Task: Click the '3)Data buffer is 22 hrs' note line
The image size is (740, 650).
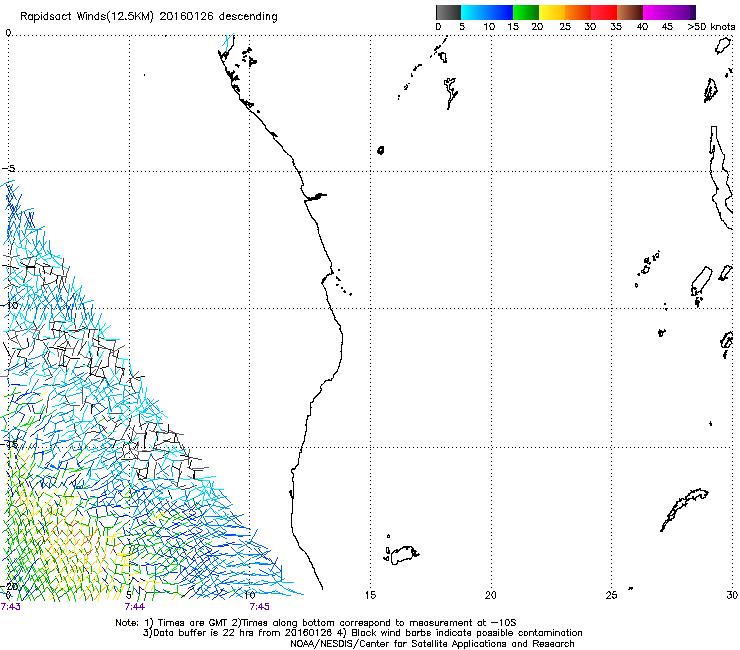Action: coord(362,633)
